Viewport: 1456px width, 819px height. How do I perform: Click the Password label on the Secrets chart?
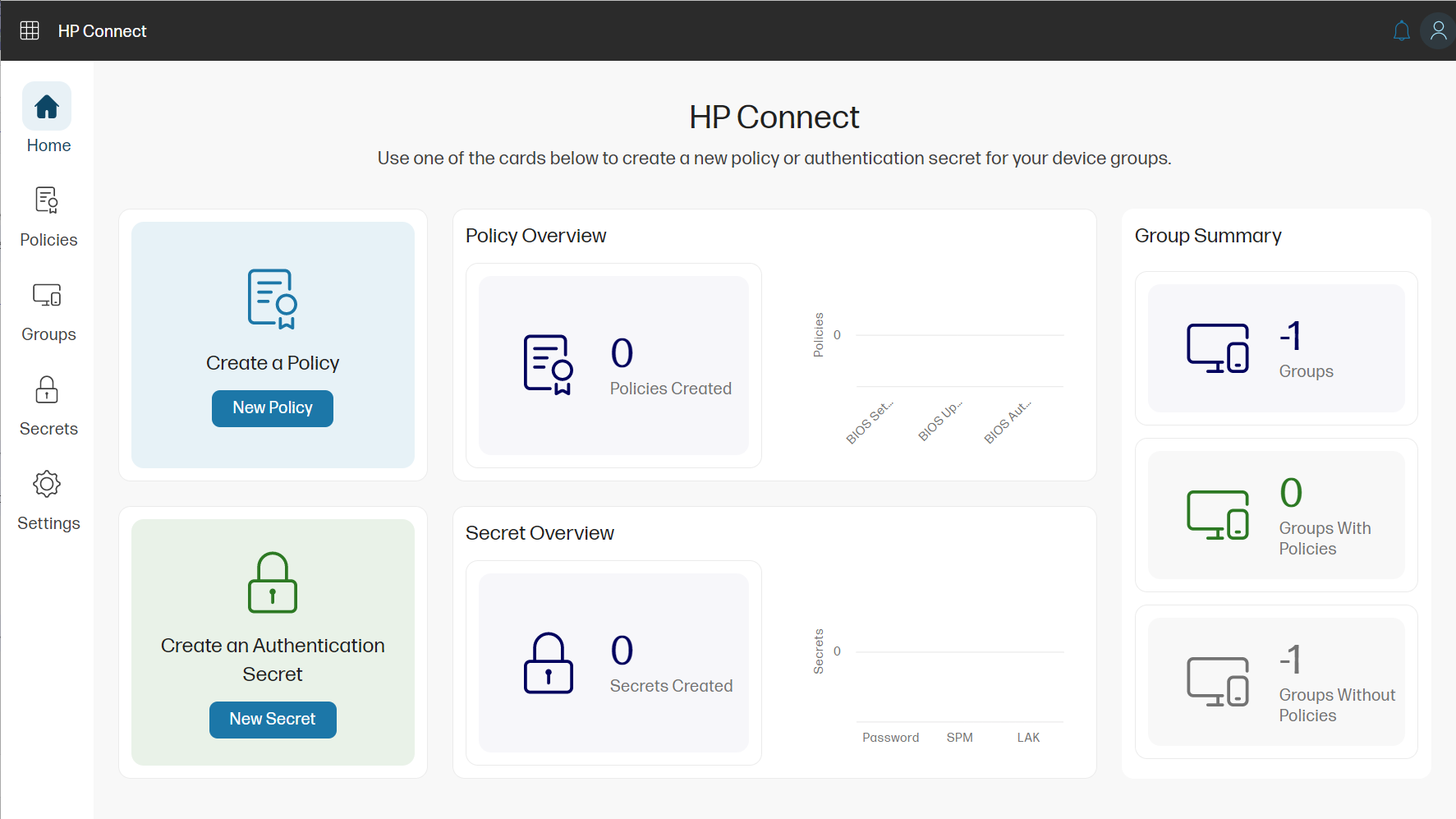[x=890, y=737]
